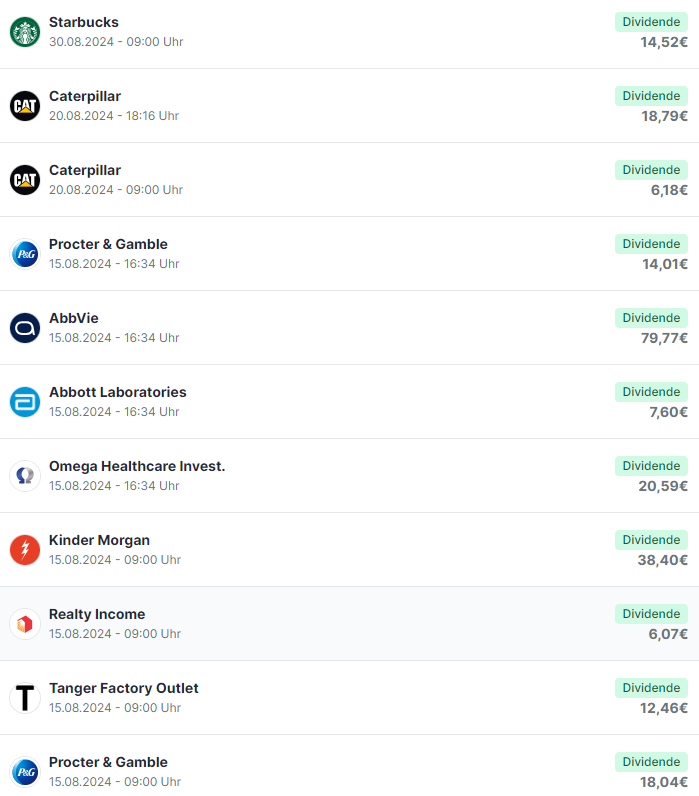The image size is (699, 796).
Task: Click the red Kinder Morgan logo icon
Action: tap(25, 550)
